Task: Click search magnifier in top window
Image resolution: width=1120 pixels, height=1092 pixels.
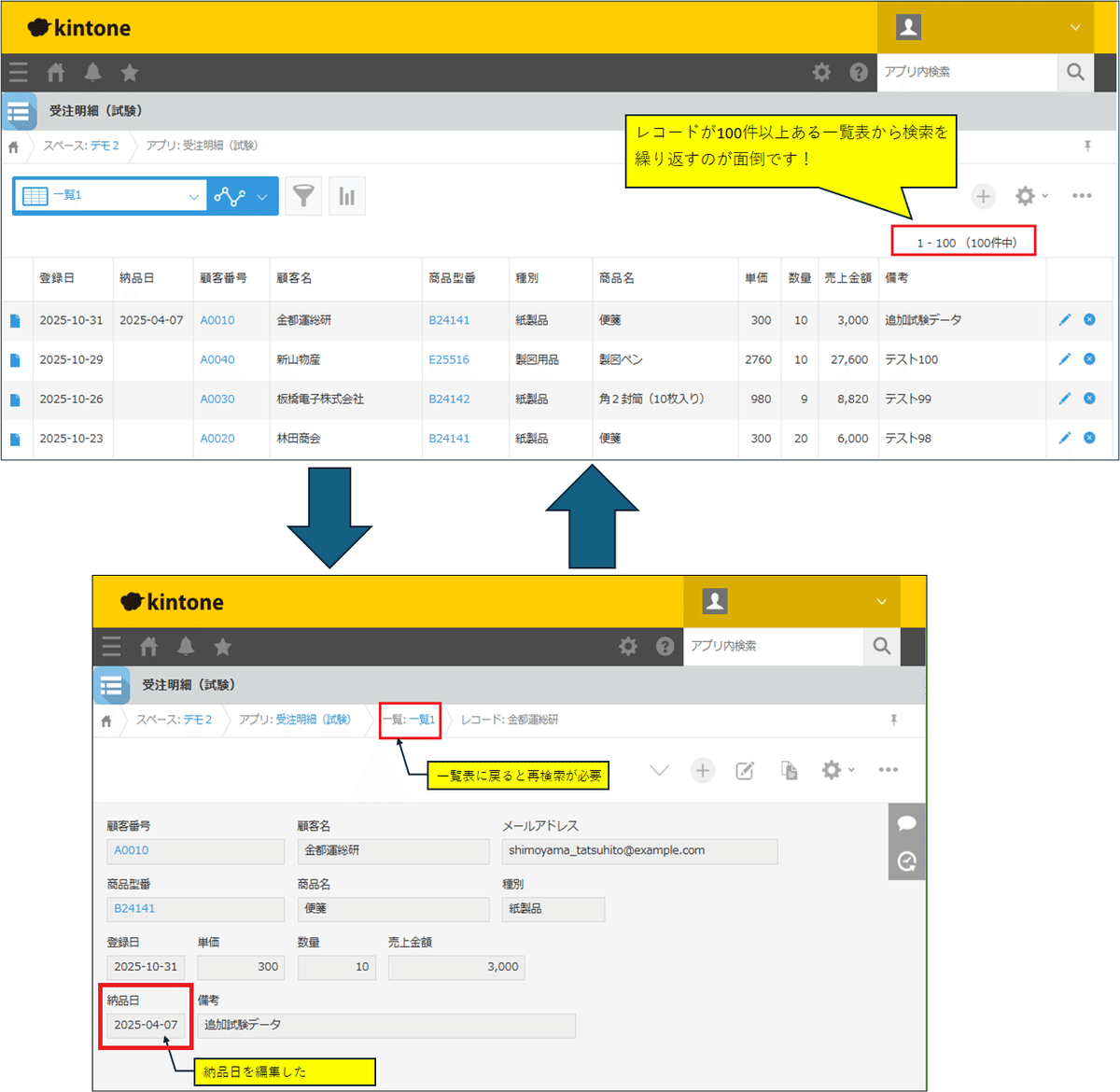Action: [1075, 72]
